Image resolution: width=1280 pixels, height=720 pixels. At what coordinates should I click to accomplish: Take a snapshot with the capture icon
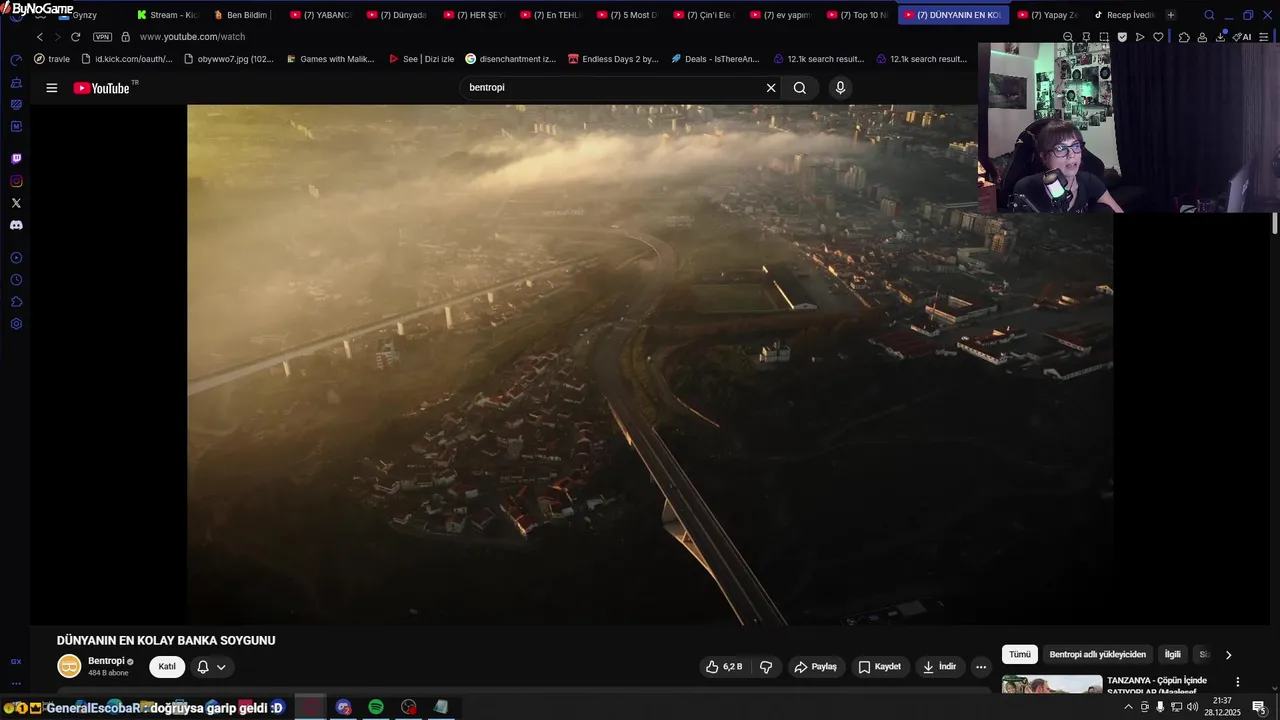pos(1104,37)
